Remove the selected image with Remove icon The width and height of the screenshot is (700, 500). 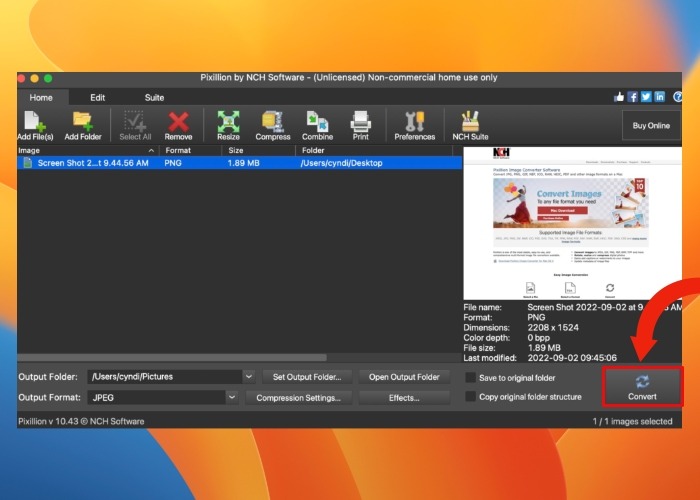[179, 125]
